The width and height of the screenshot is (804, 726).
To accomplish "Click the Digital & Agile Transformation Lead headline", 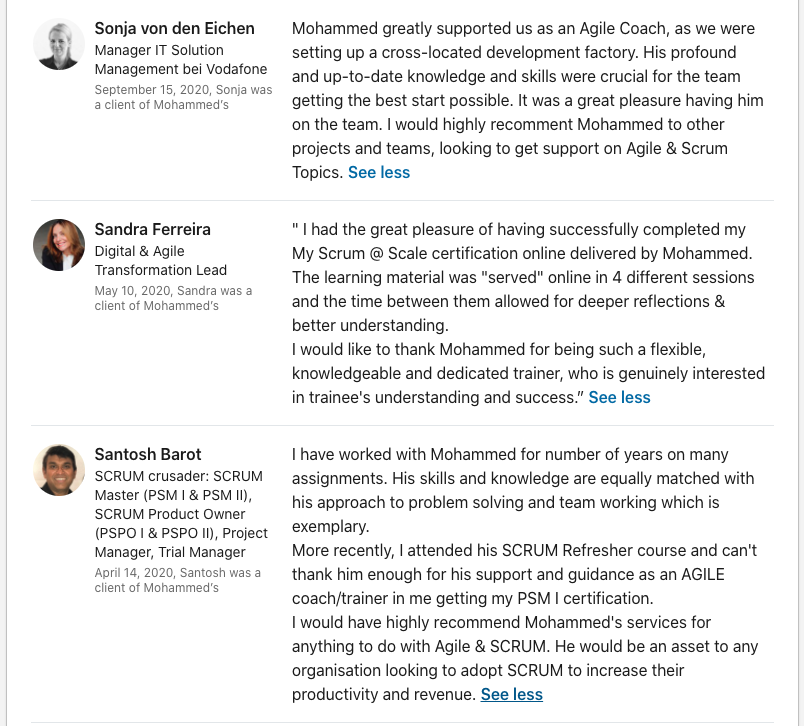I will coord(160,260).
